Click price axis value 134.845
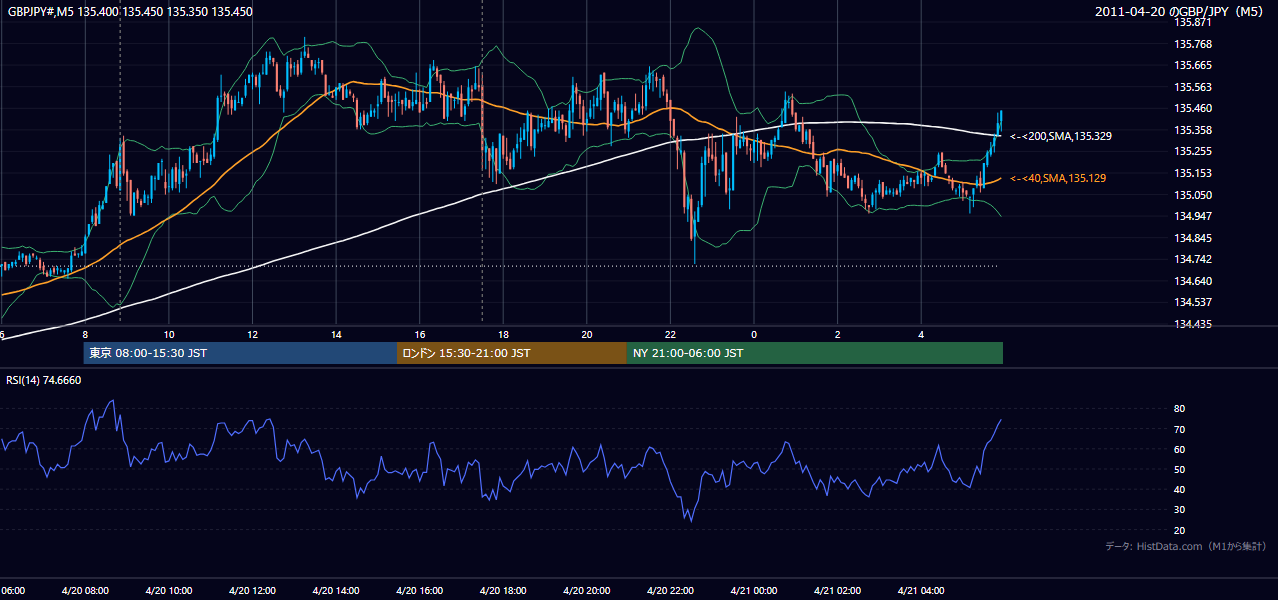Screen dimensions: 1278x600 pos(1193,238)
